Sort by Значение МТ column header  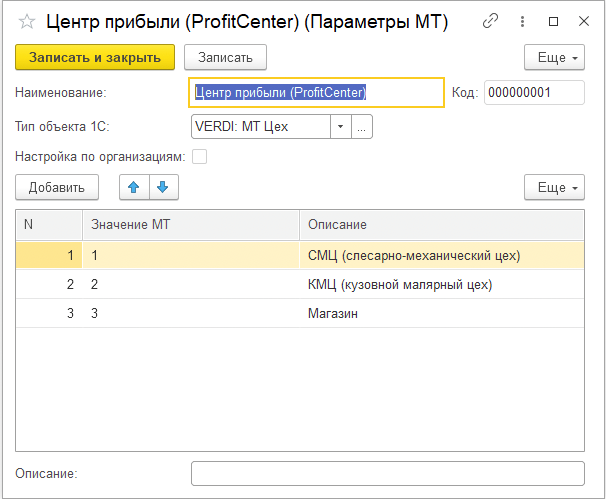[190, 224]
